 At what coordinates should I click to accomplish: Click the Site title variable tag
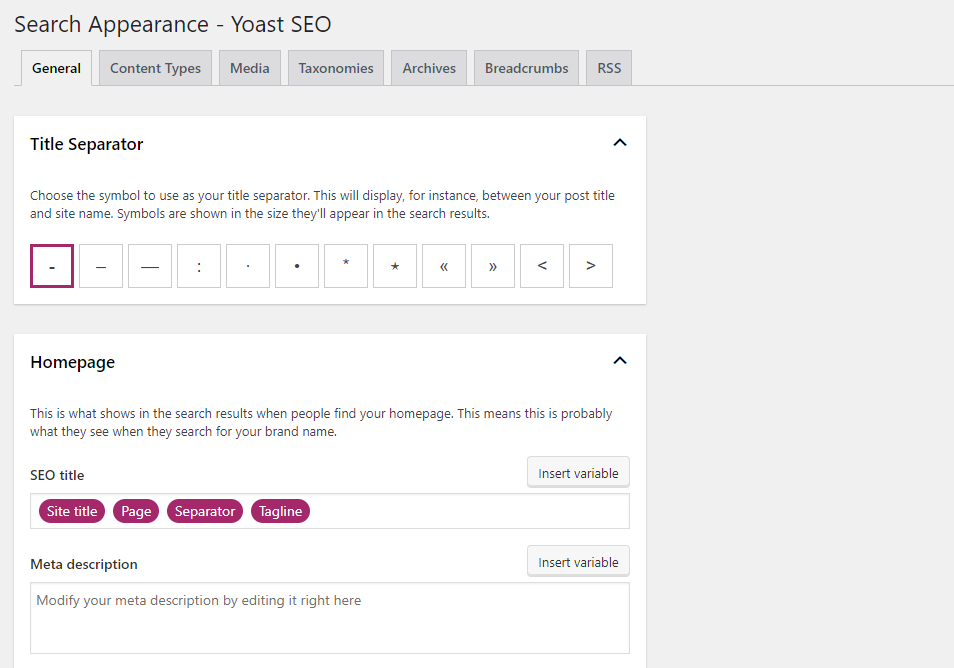pos(72,511)
